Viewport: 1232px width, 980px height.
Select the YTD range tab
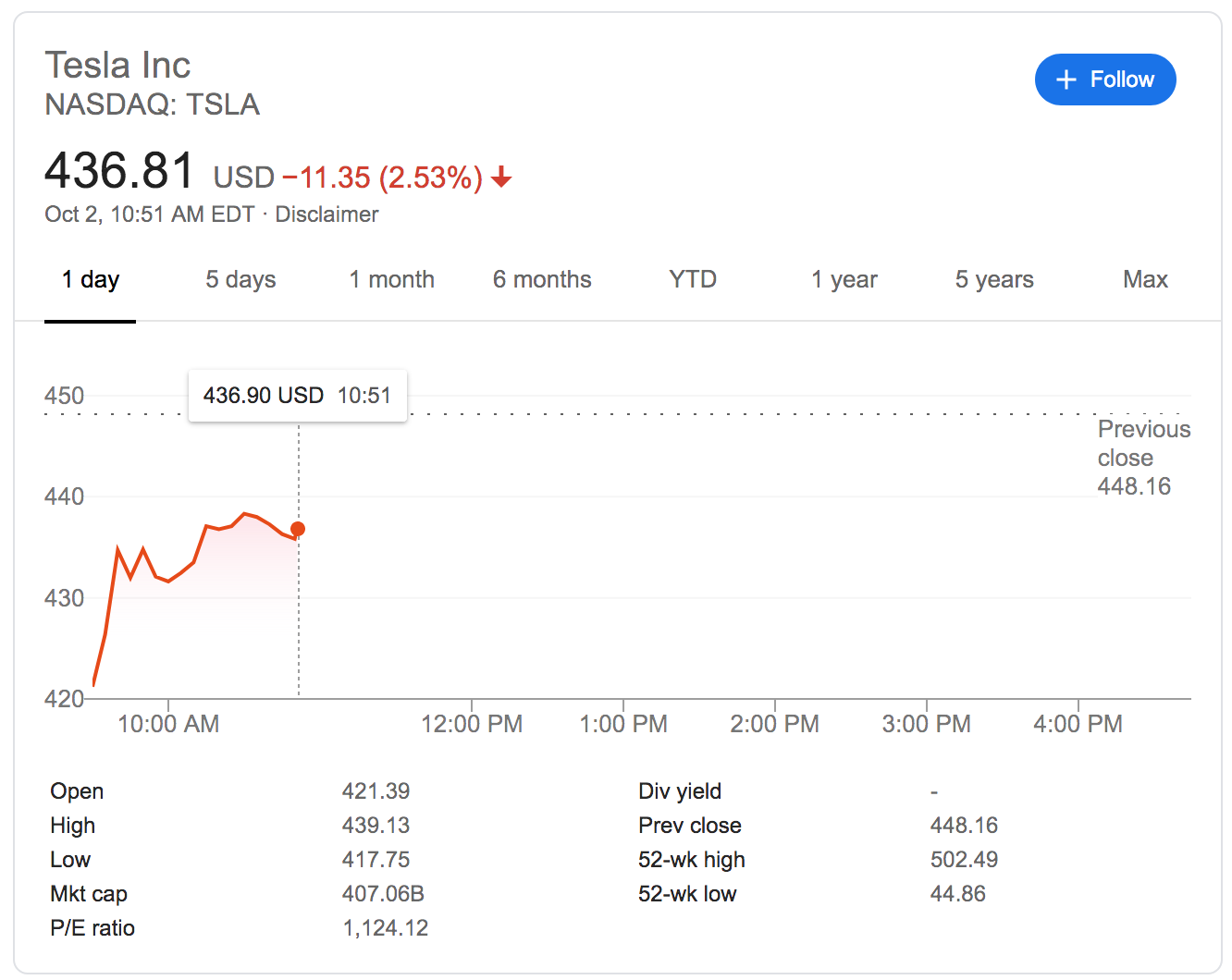click(693, 279)
